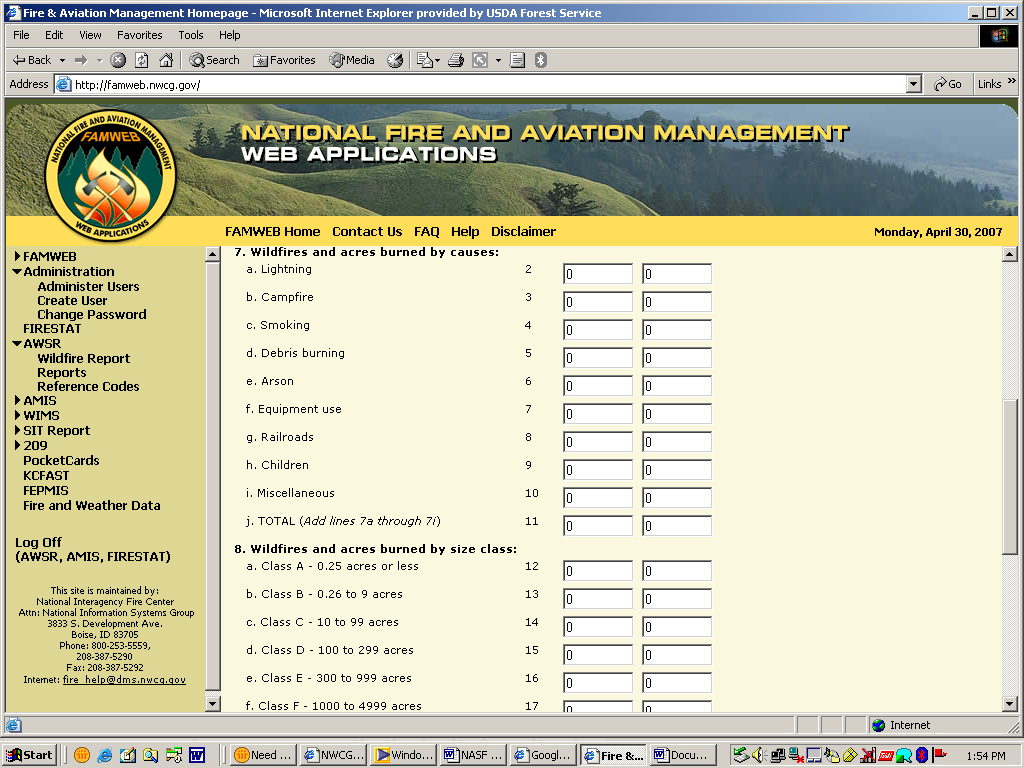The height and width of the screenshot is (768, 1024).
Task: Open the Favorites menu in menu bar
Action: pyautogui.click(x=139, y=35)
